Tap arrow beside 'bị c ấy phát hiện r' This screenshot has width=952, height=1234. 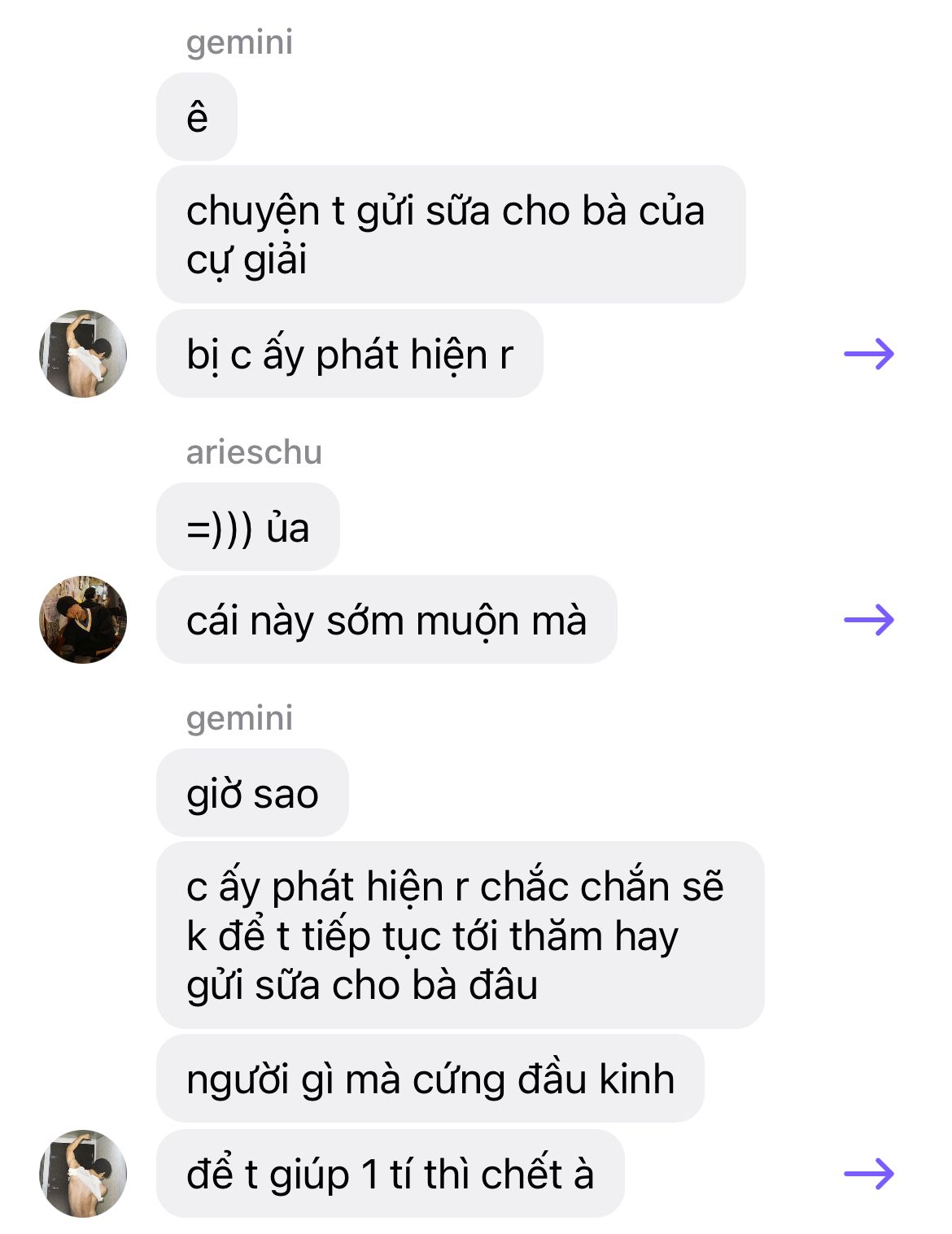(869, 354)
